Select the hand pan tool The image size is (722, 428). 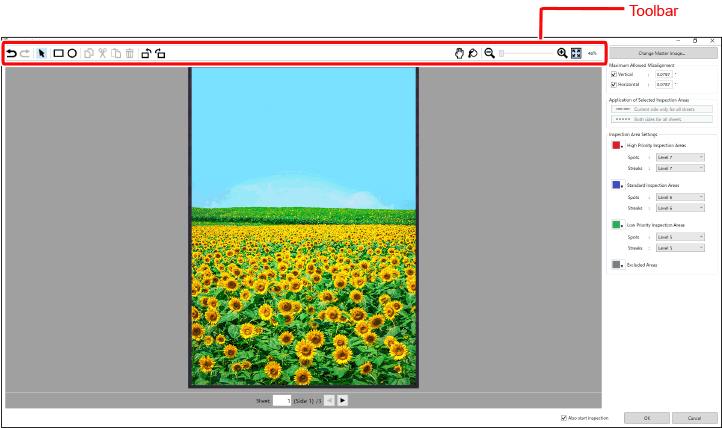pyautogui.click(x=459, y=53)
